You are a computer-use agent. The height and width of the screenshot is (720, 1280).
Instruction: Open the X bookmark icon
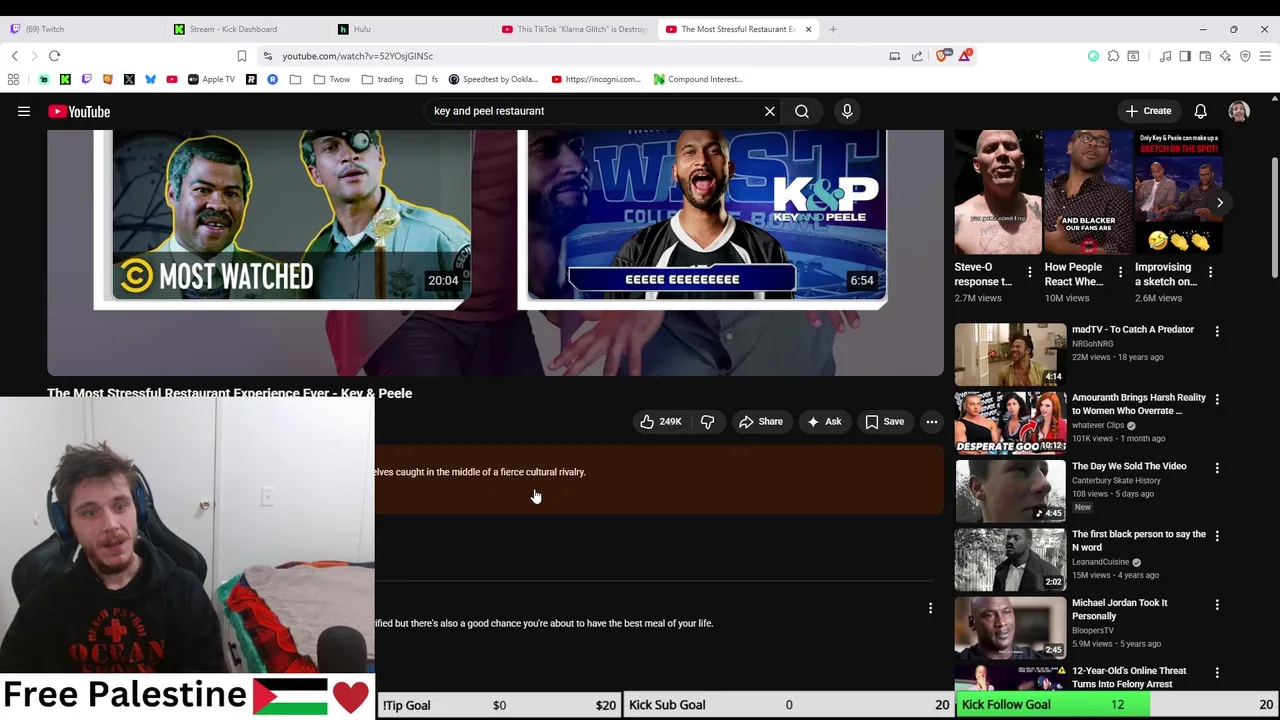129,79
